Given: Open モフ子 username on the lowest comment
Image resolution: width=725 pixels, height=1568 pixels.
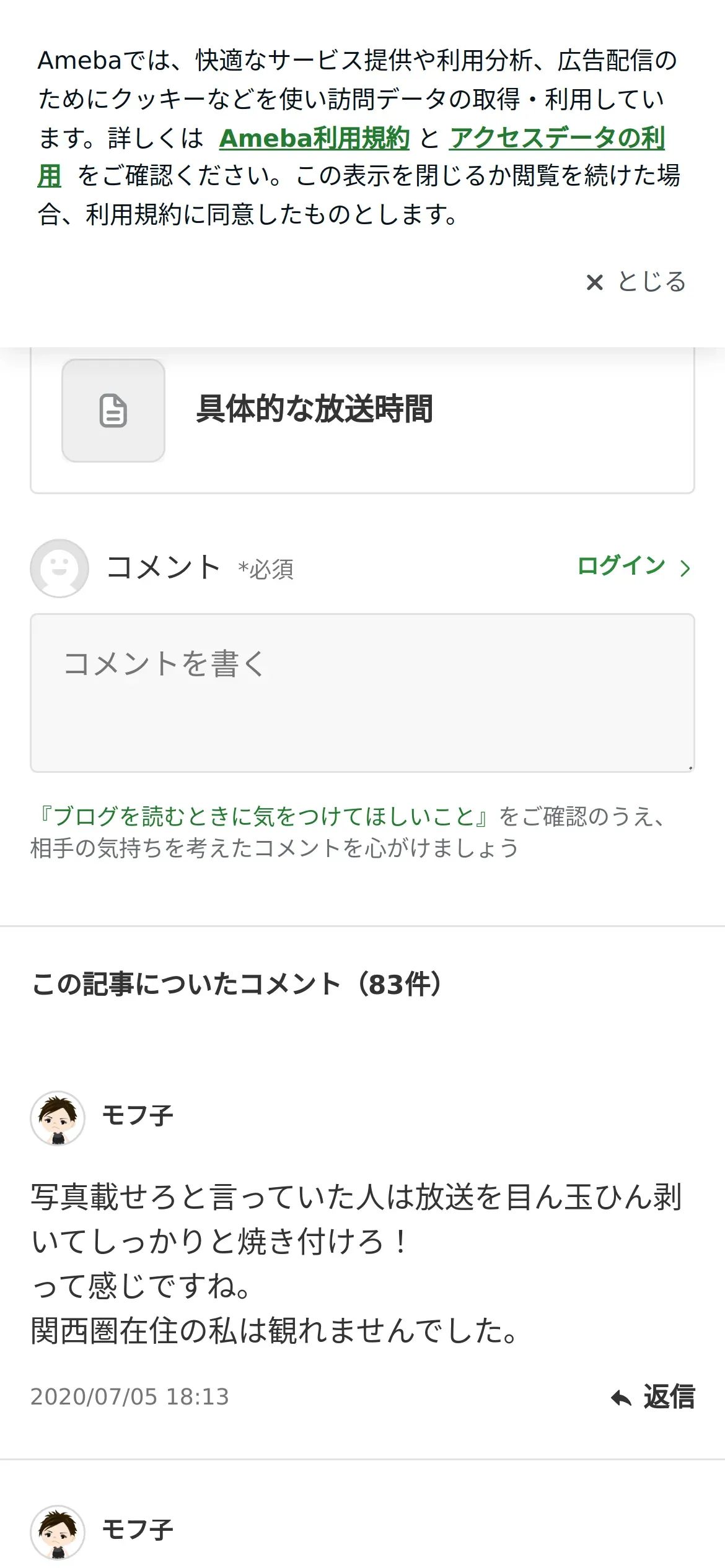Looking at the screenshot, I should [138, 1530].
